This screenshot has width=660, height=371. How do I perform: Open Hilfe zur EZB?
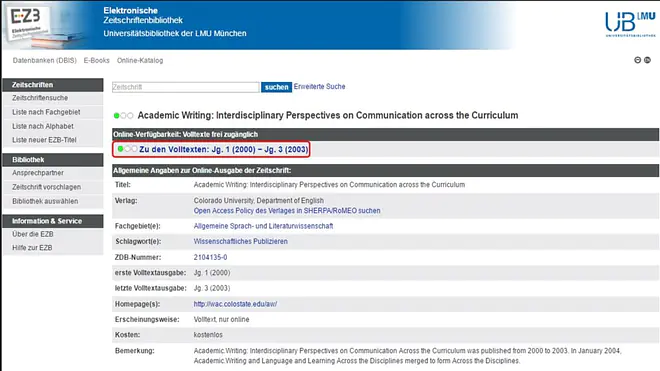click(32, 248)
